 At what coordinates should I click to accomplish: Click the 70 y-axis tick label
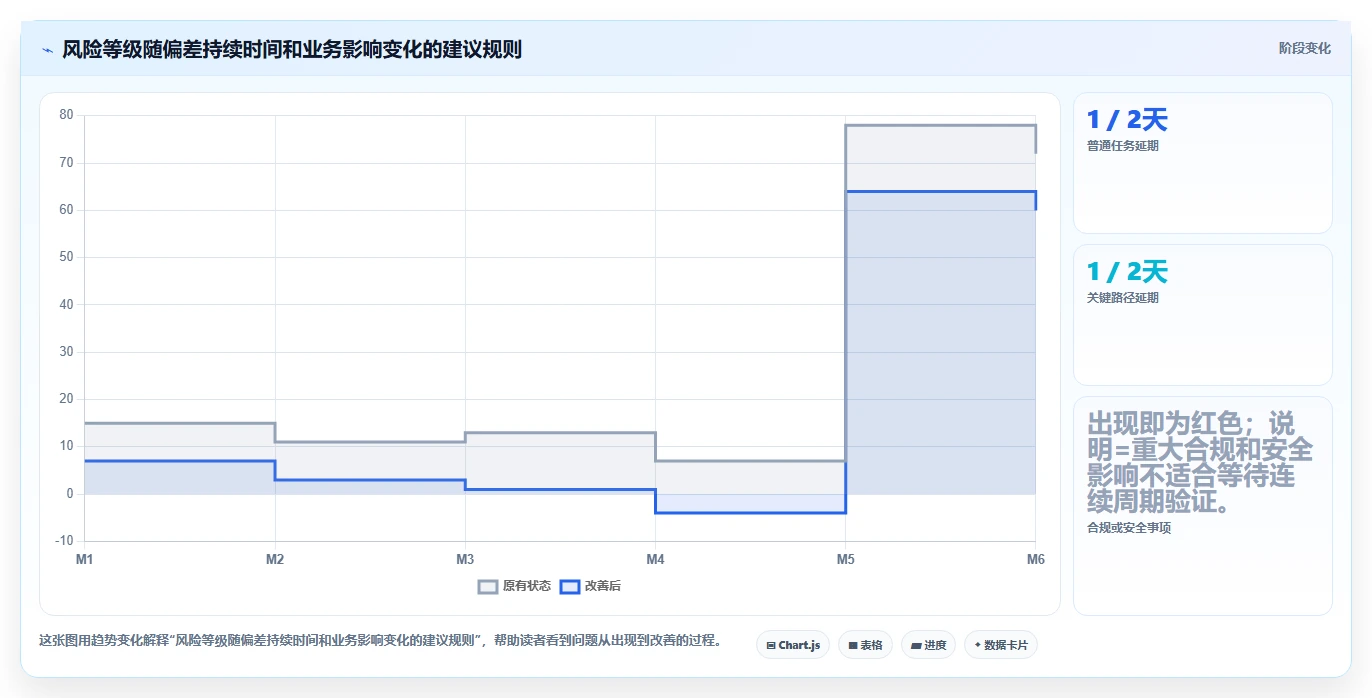click(x=66, y=162)
